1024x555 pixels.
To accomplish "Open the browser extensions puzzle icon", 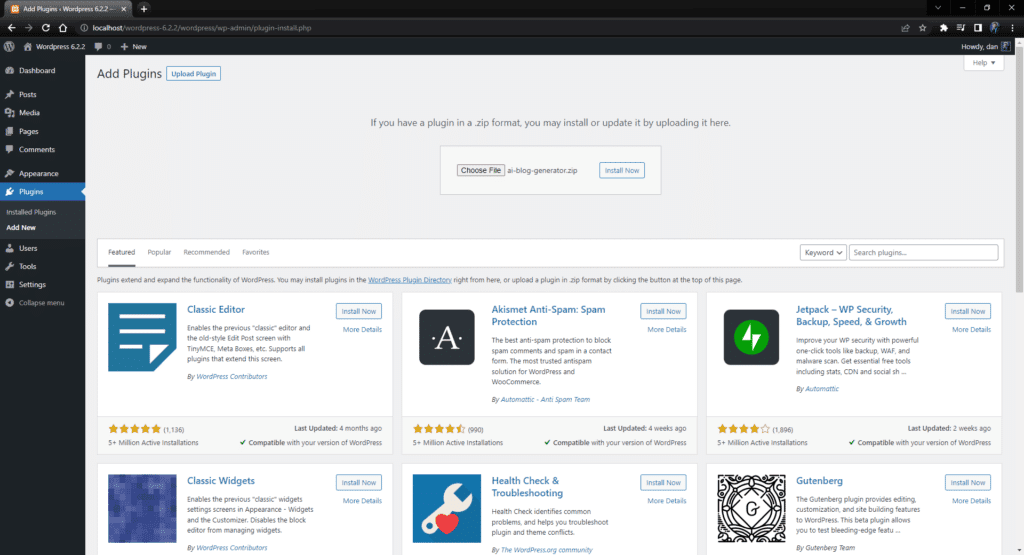I will 943,28.
